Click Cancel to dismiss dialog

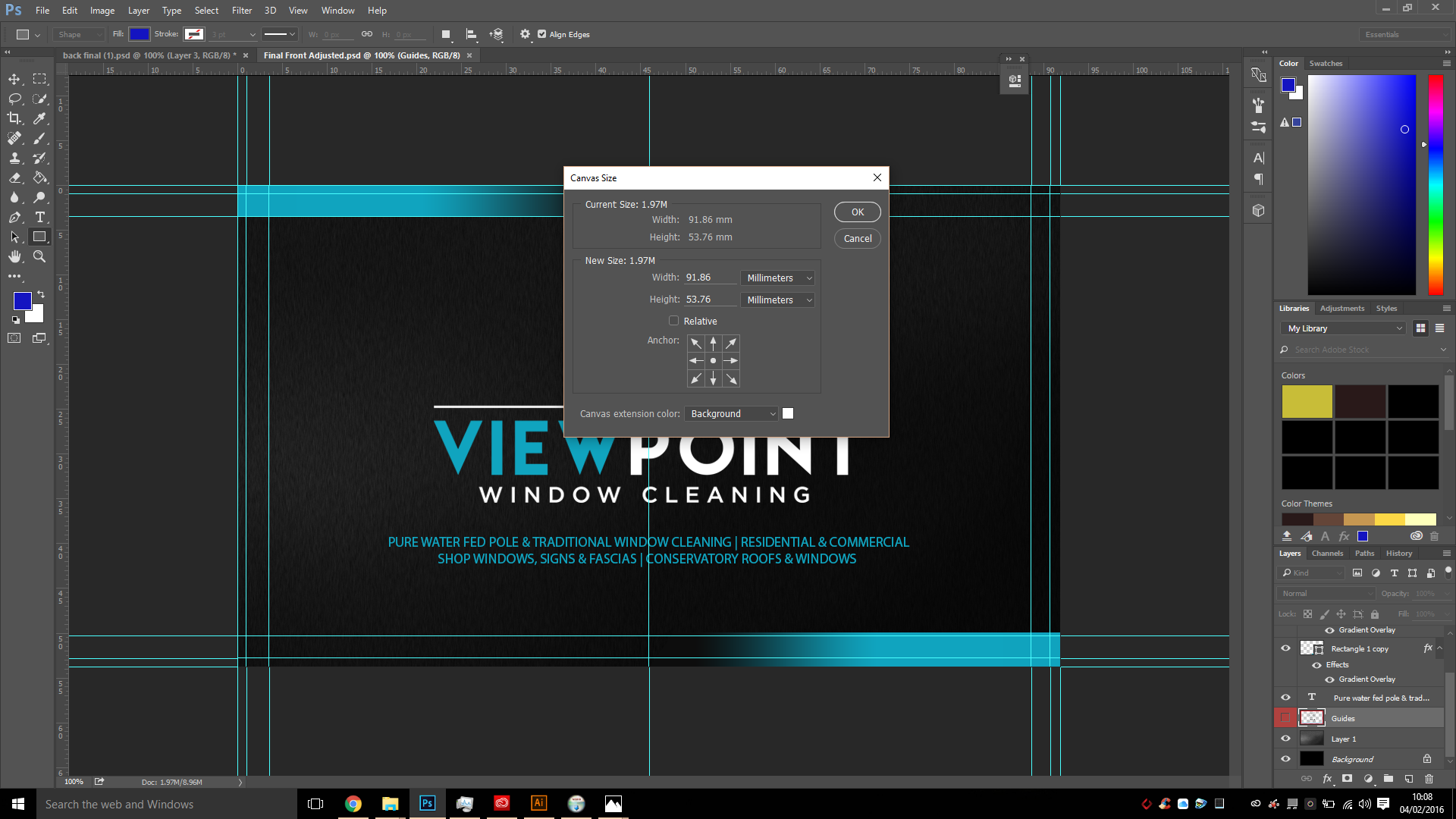point(857,238)
